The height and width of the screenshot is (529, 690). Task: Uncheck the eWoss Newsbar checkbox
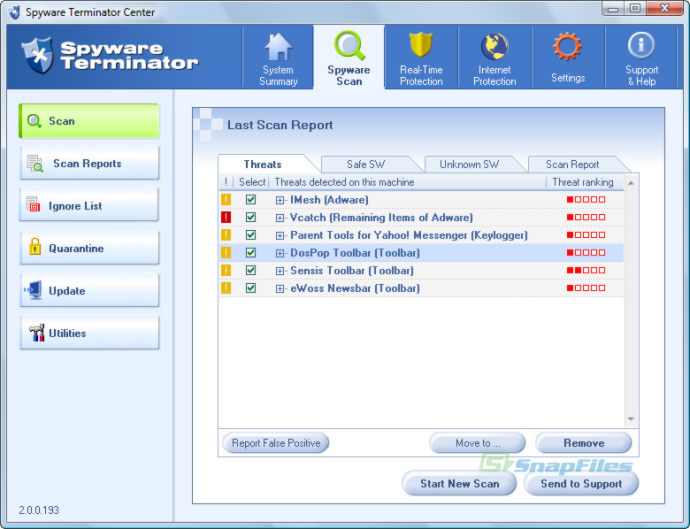pos(251,288)
